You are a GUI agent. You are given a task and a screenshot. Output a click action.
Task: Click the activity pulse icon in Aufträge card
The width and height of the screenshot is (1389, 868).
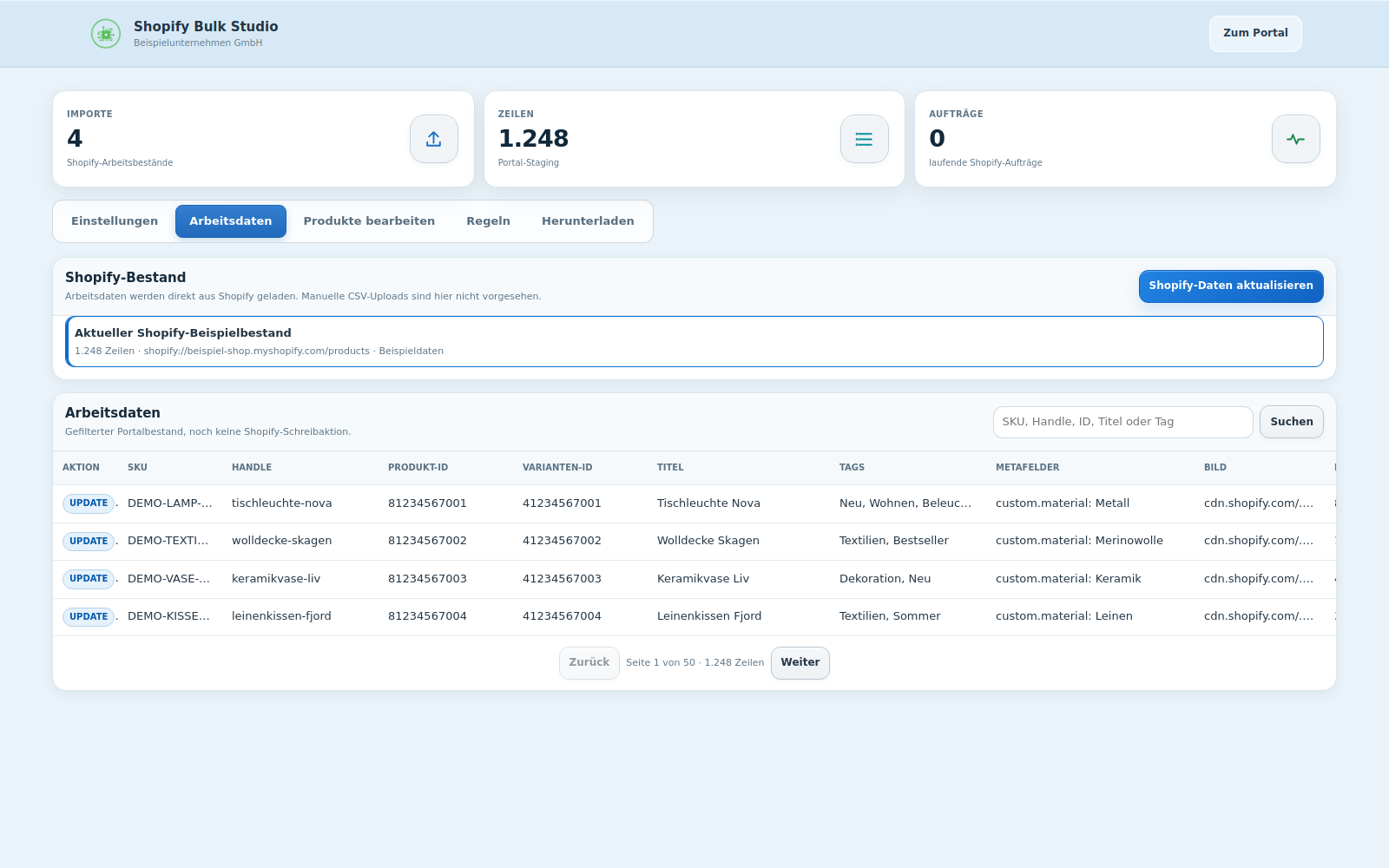click(1296, 139)
